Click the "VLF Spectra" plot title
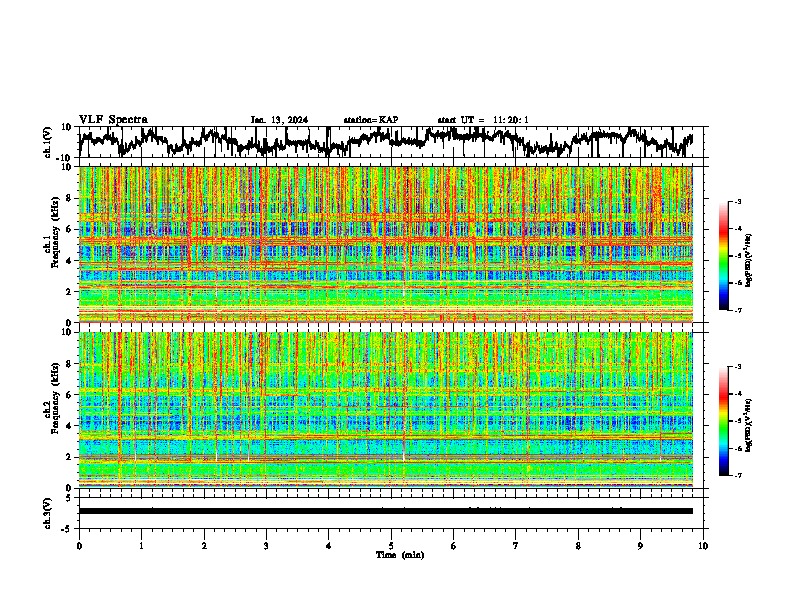 click(x=113, y=120)
